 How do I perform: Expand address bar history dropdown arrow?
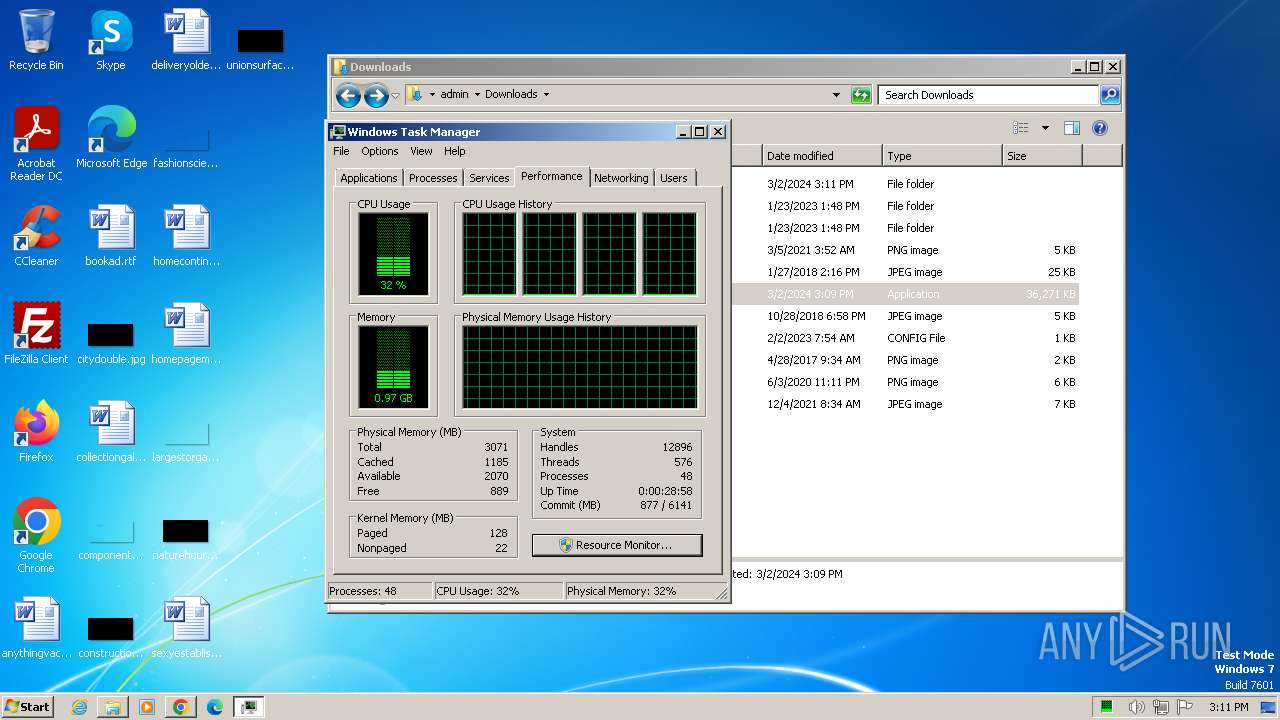point(836,95)
